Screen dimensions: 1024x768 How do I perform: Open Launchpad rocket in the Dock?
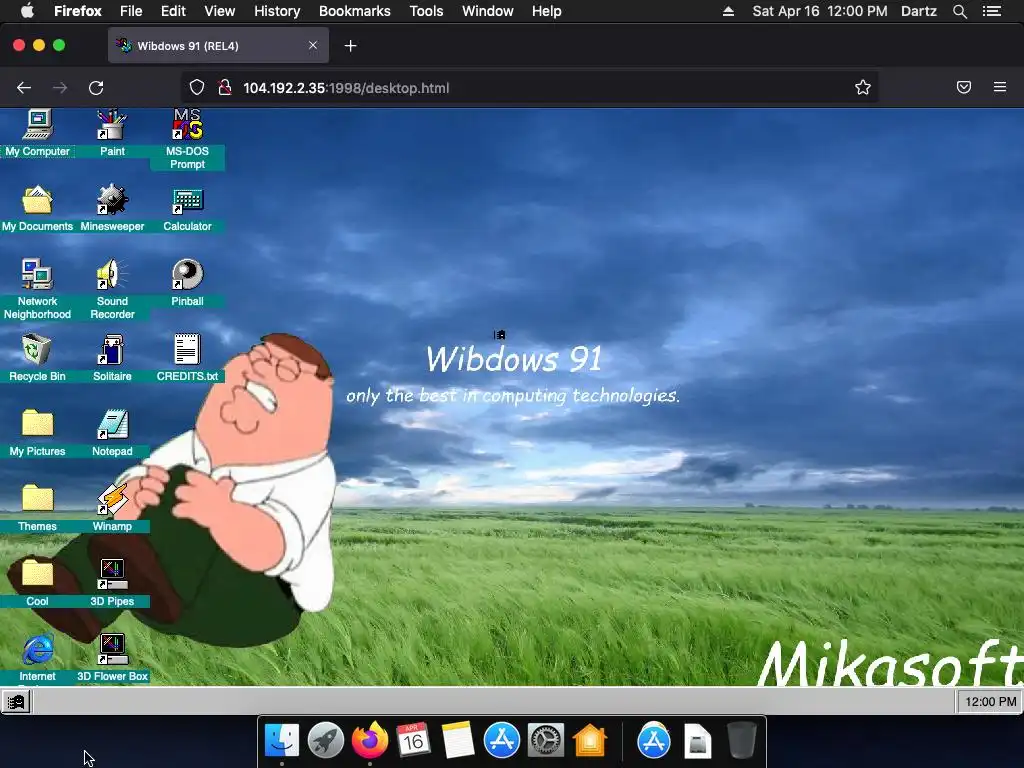coord(326,740)
